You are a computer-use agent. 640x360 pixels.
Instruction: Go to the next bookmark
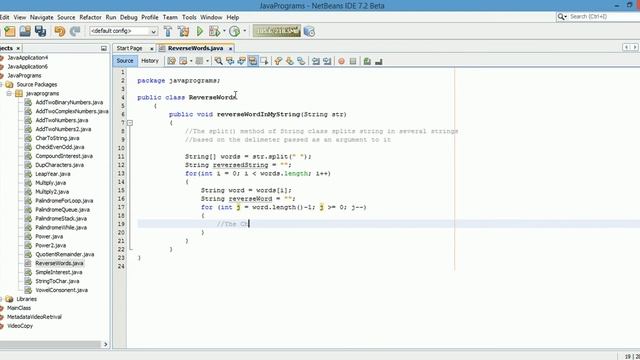289,61
